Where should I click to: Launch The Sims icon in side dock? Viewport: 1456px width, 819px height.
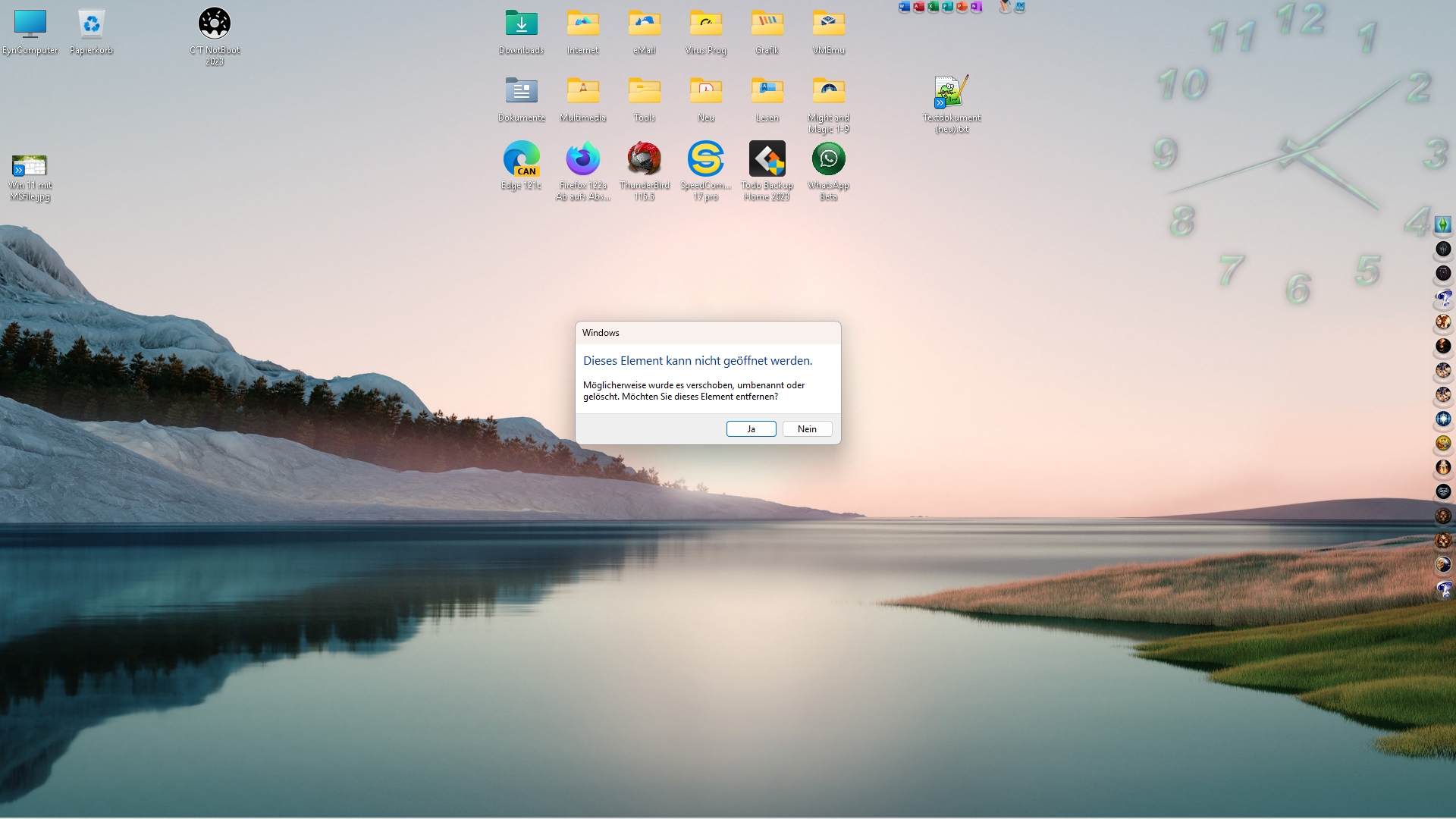(1442, 224)
